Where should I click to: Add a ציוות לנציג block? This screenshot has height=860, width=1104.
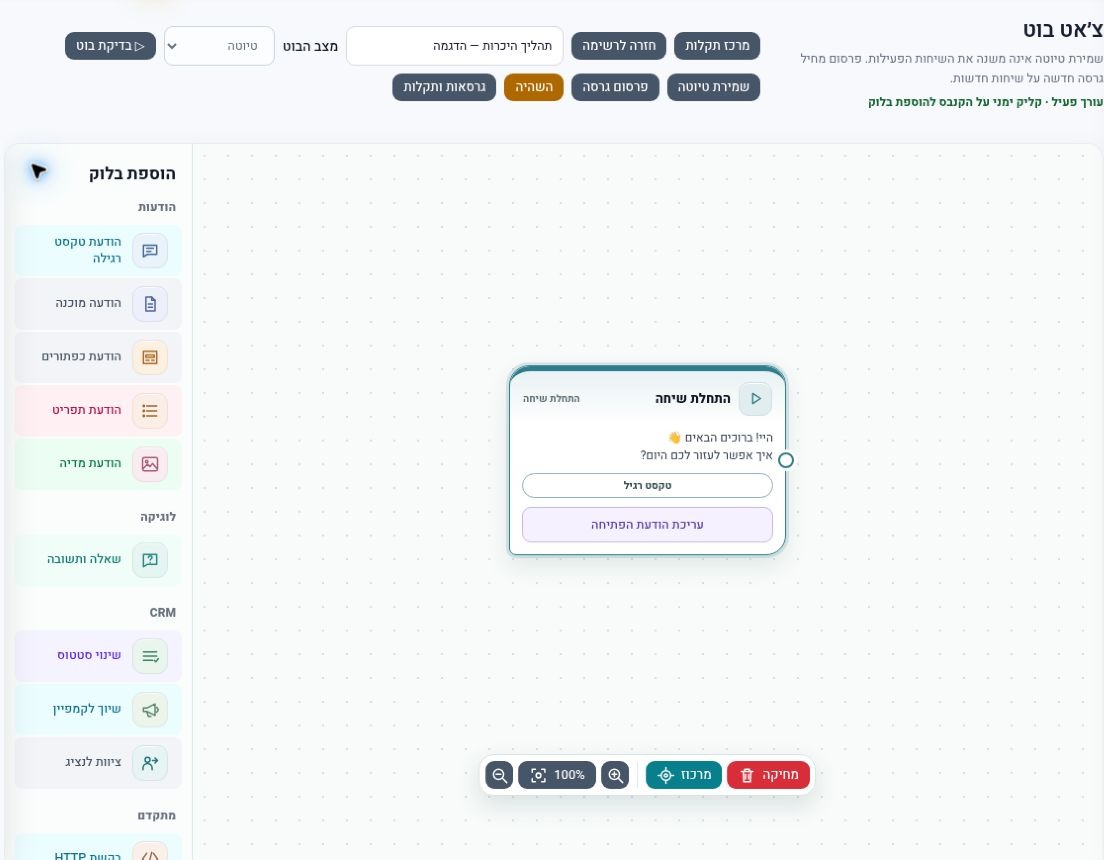tap(98, 763)
